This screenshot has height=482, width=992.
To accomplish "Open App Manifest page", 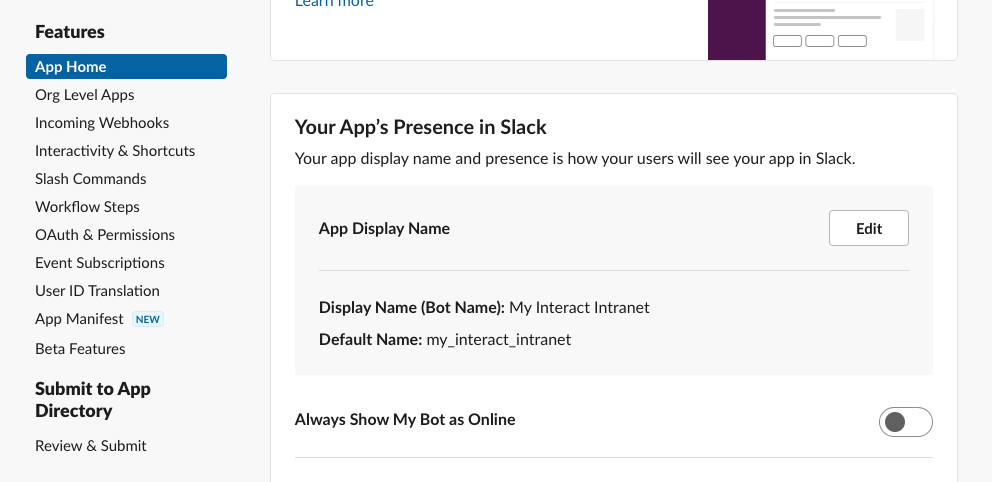I will pyautogui.click(x=79, y=319).
